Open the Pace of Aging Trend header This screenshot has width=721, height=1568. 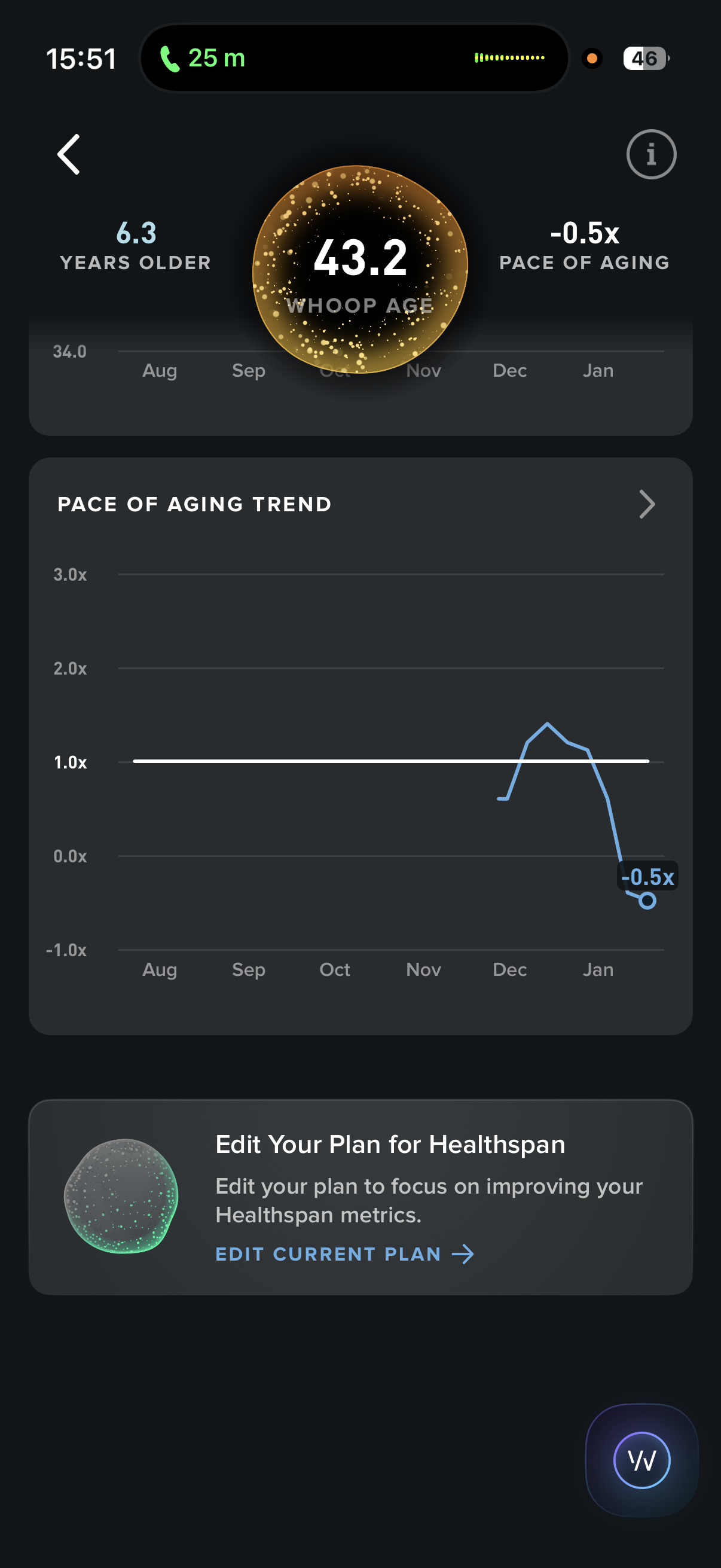coord(195,504)
